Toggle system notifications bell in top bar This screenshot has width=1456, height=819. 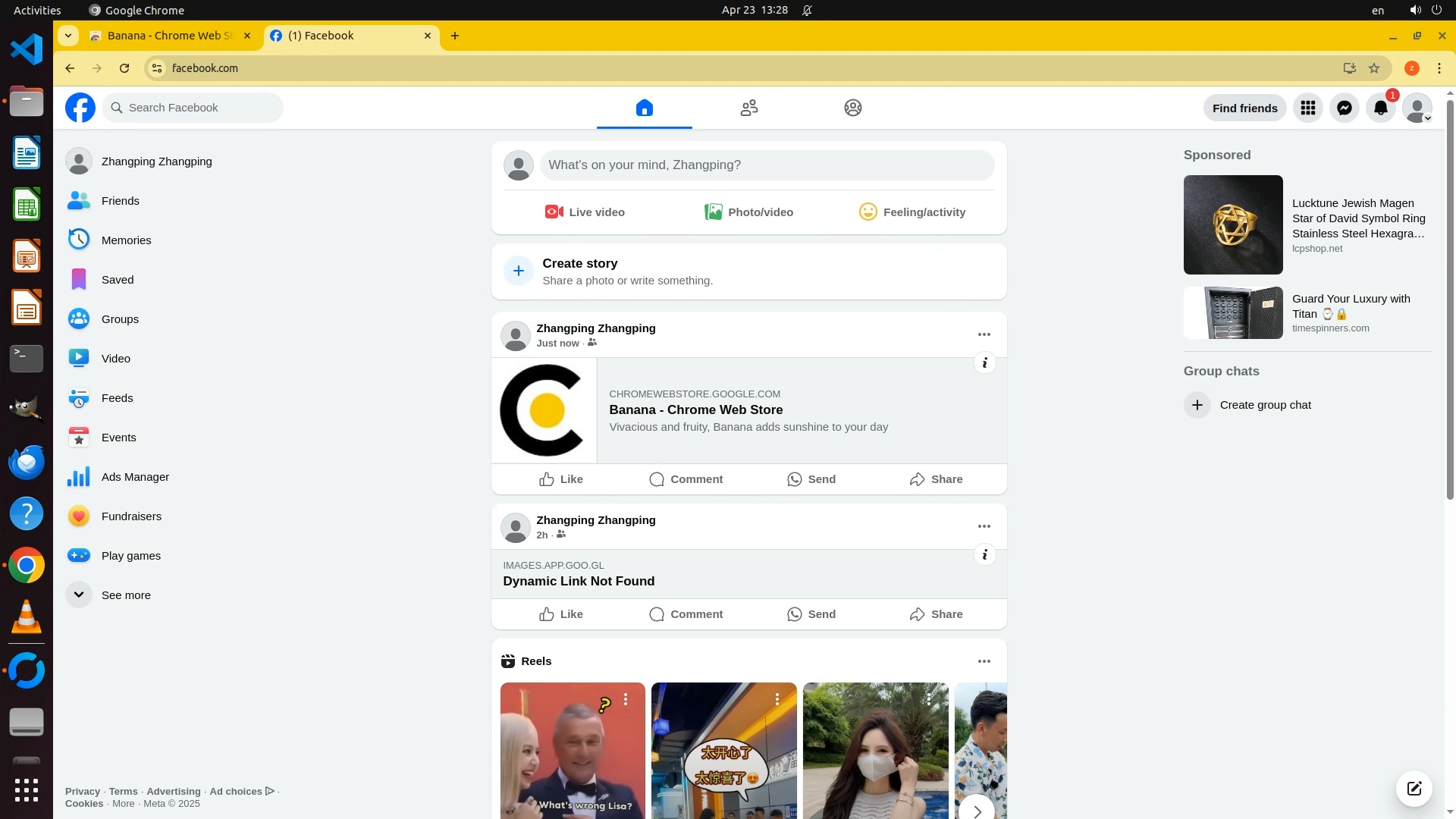click(807, 11)
